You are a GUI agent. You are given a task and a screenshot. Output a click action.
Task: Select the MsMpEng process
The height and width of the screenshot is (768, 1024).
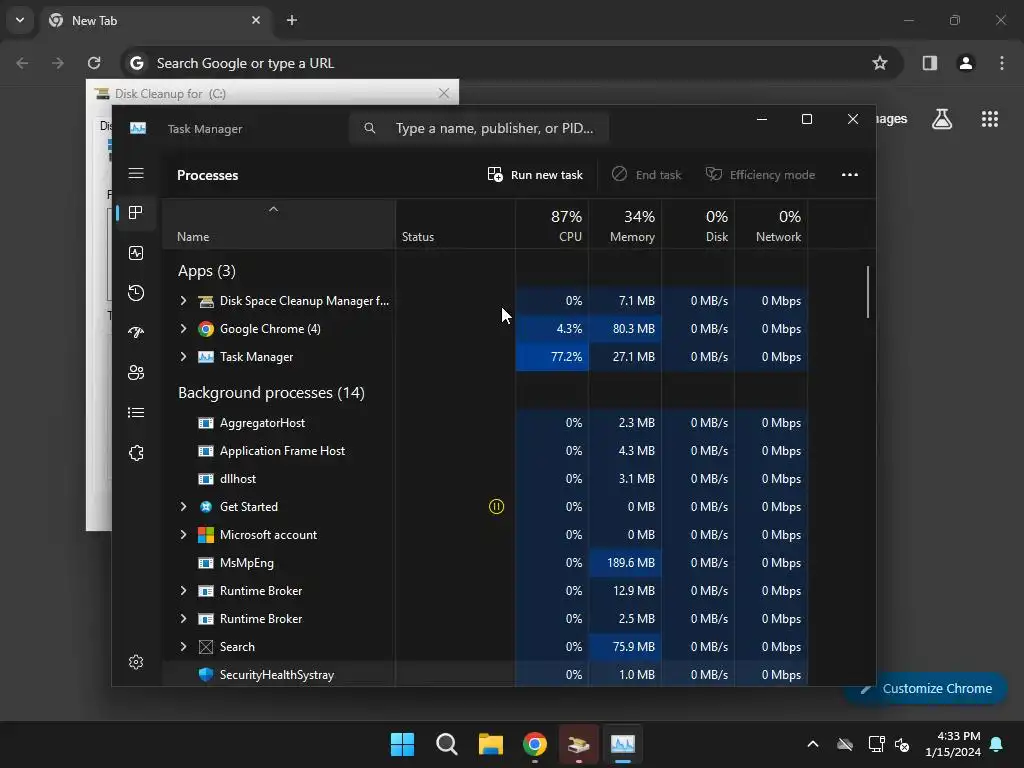click(485, 562)
